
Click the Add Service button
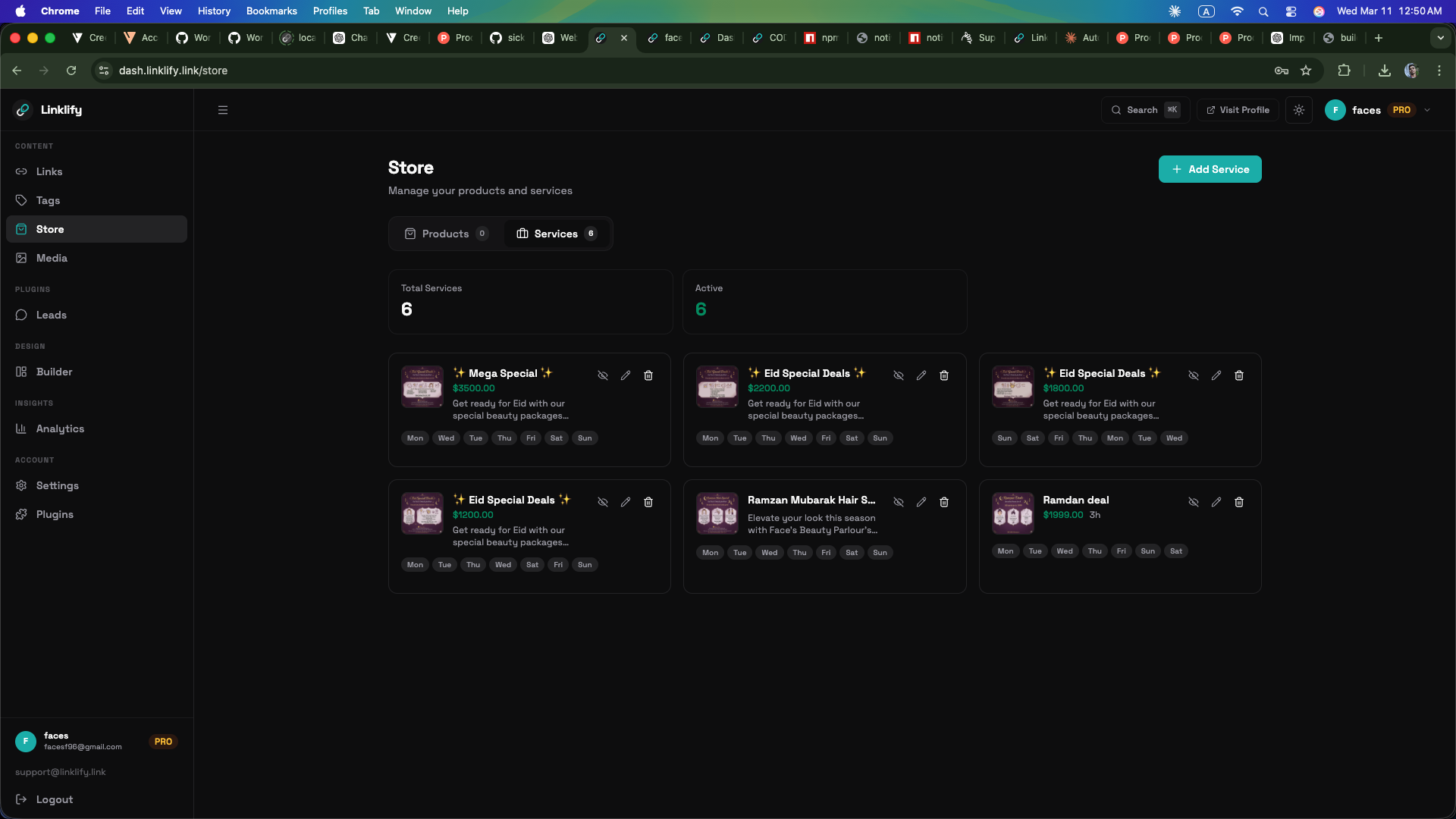click(x=1210, y=169)
